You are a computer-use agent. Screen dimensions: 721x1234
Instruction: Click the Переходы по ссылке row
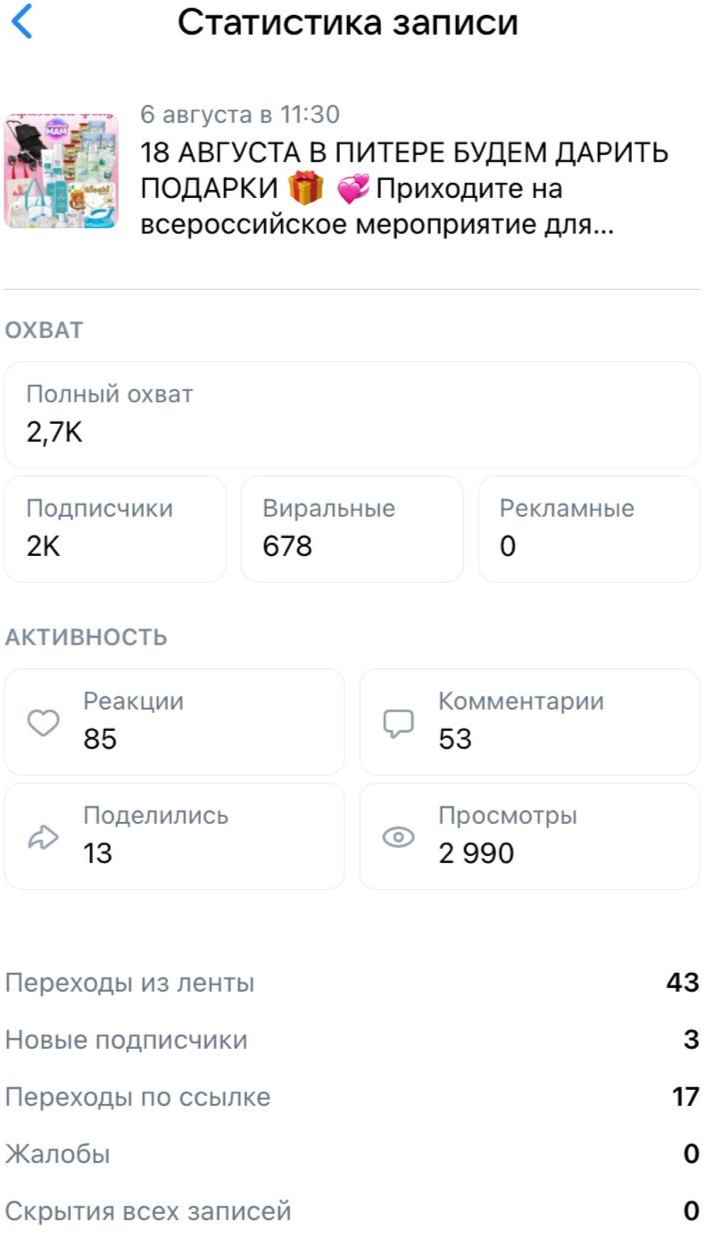pyautogui.click(x=352, y=1097)
